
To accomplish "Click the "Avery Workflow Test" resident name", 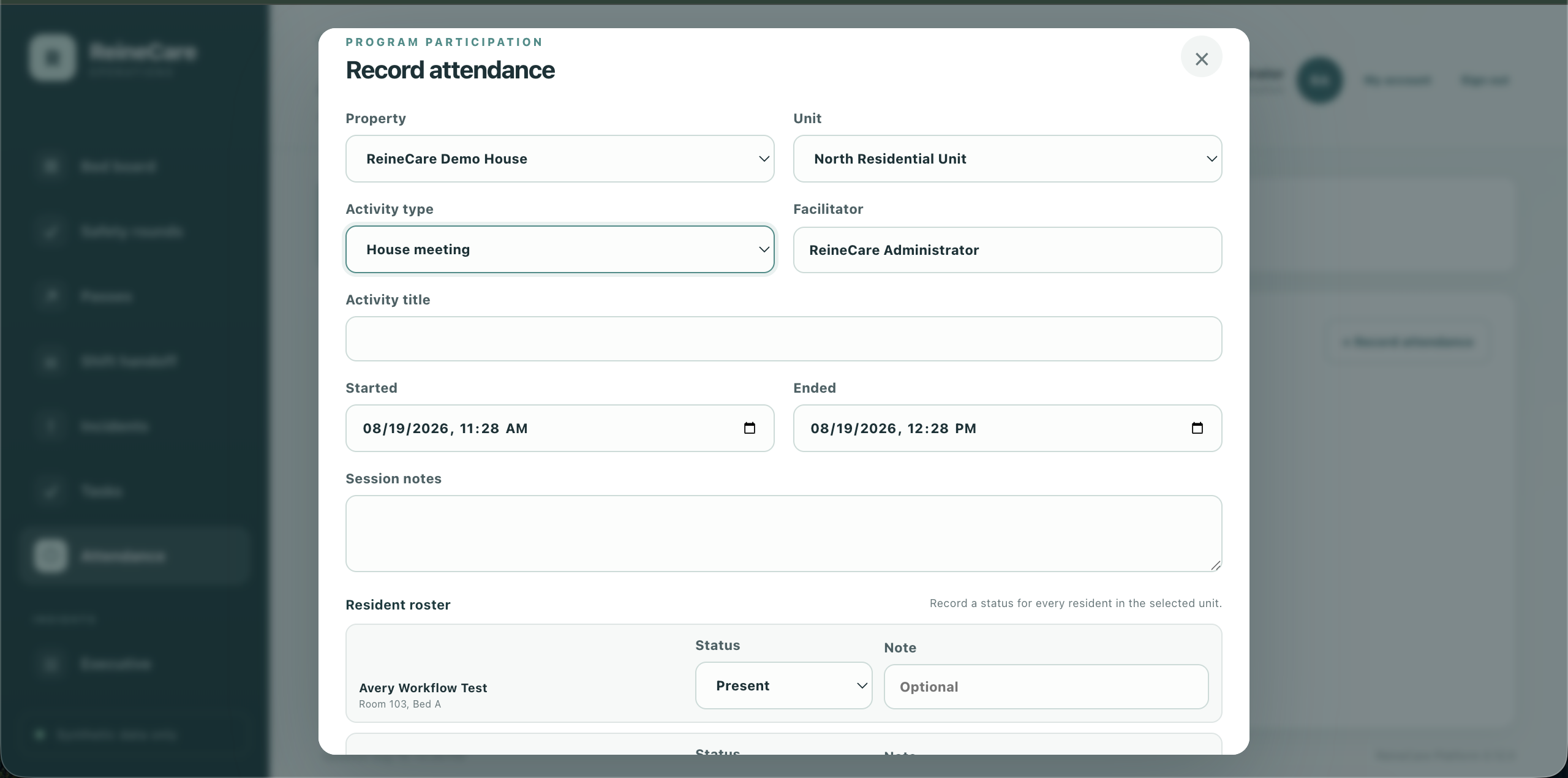I will 423,688.
